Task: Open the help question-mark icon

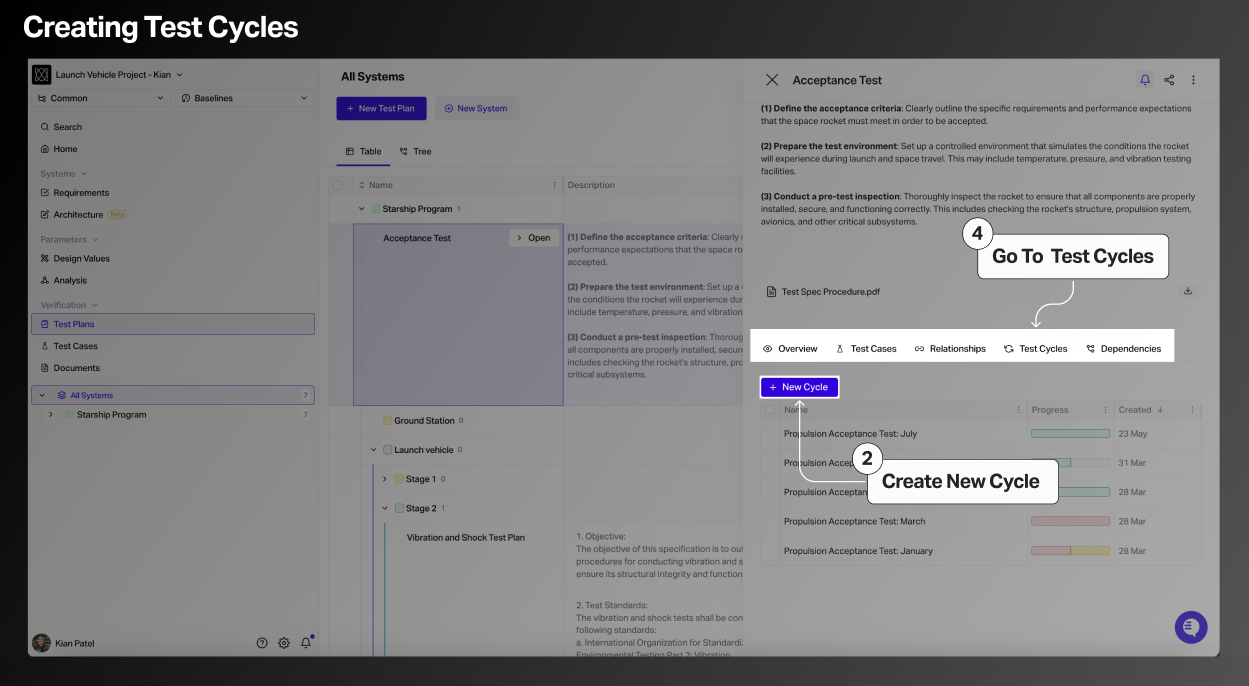Action: click(x=262, y=643)
